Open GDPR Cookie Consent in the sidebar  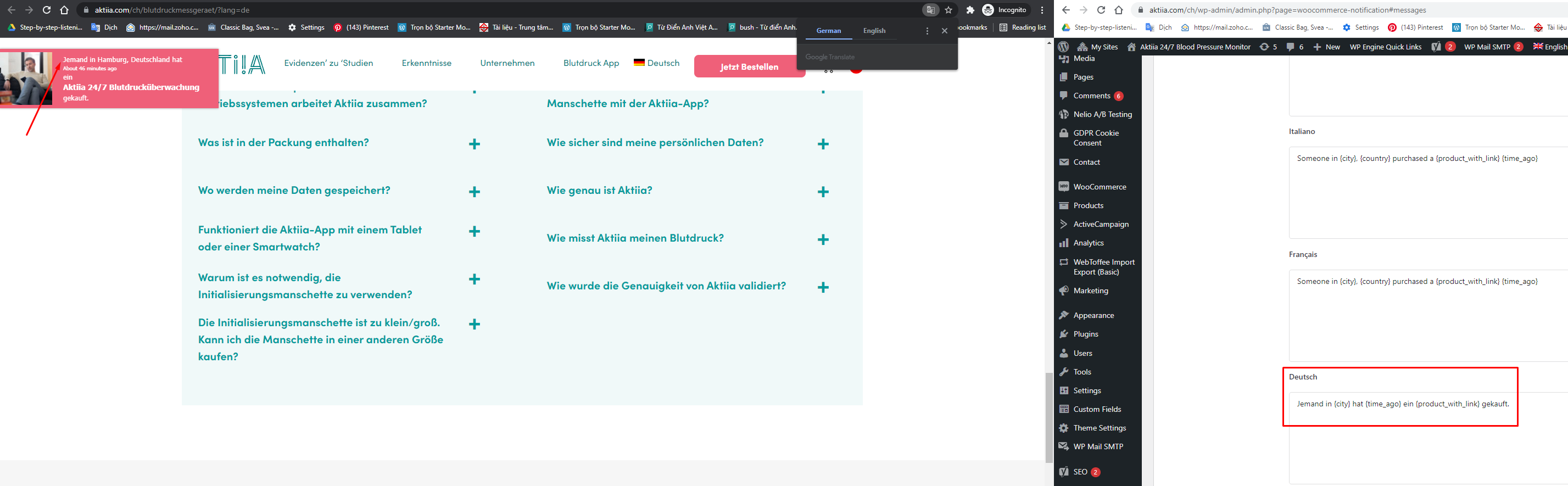click(1097, 138)
